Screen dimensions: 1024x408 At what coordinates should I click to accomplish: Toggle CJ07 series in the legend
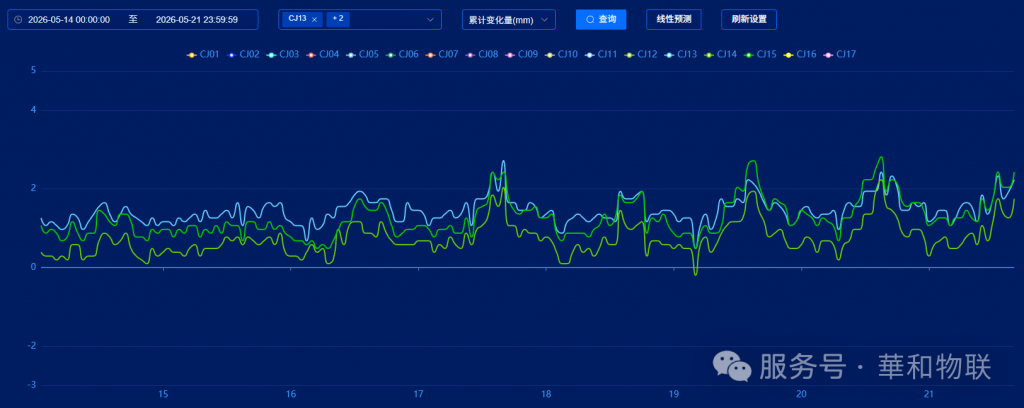[441, 54]
